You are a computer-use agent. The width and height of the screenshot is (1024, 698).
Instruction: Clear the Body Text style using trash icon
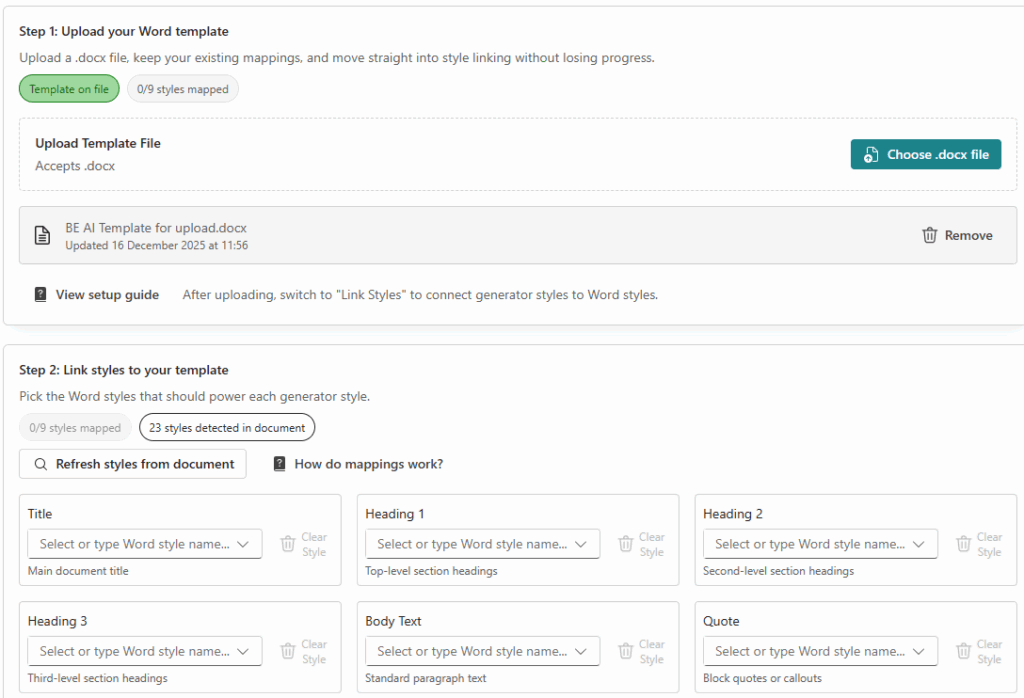(626, 651)
